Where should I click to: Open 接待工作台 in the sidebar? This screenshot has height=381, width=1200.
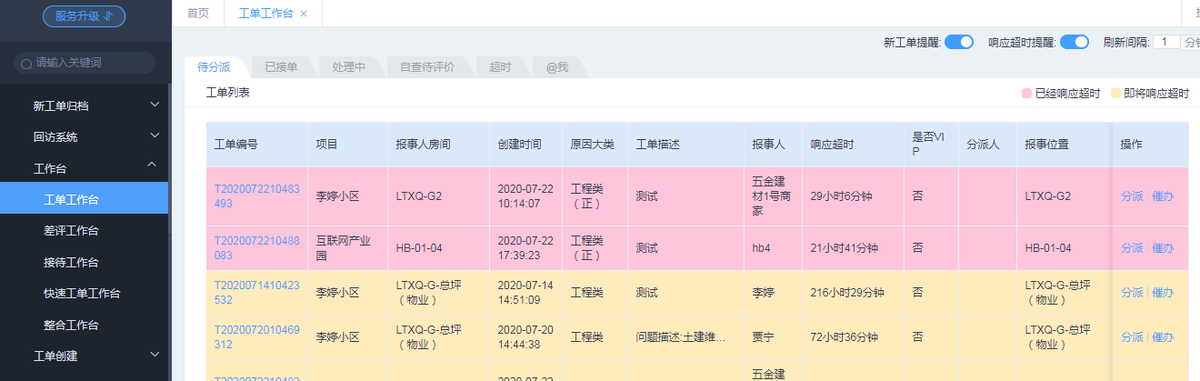point(85,261)
